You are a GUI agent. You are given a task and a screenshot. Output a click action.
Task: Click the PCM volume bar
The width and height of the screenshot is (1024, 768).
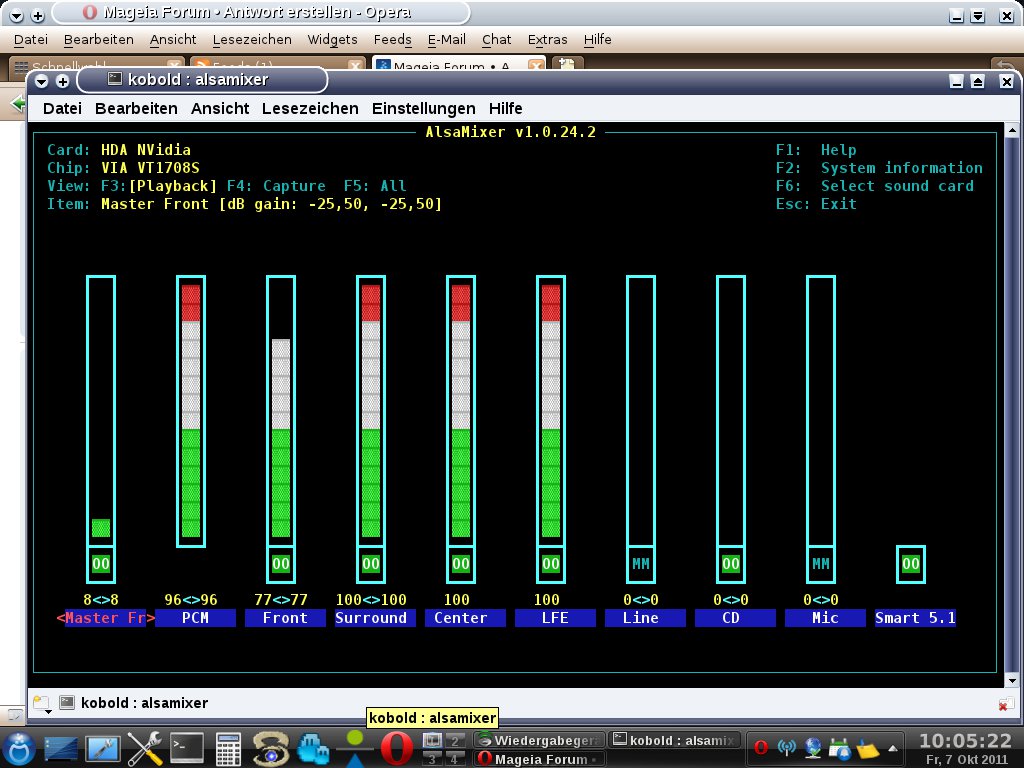[x=191, y=410]
